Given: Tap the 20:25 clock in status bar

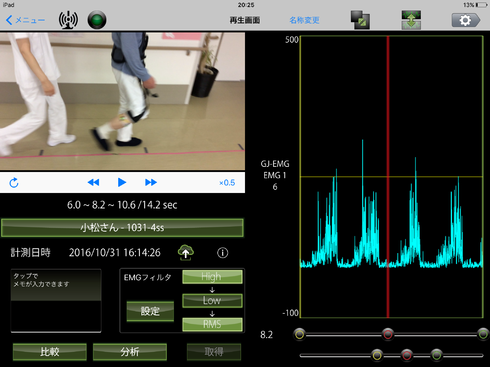Looking at the screenshot, I should pyautogui.click(x=246, y=5).
